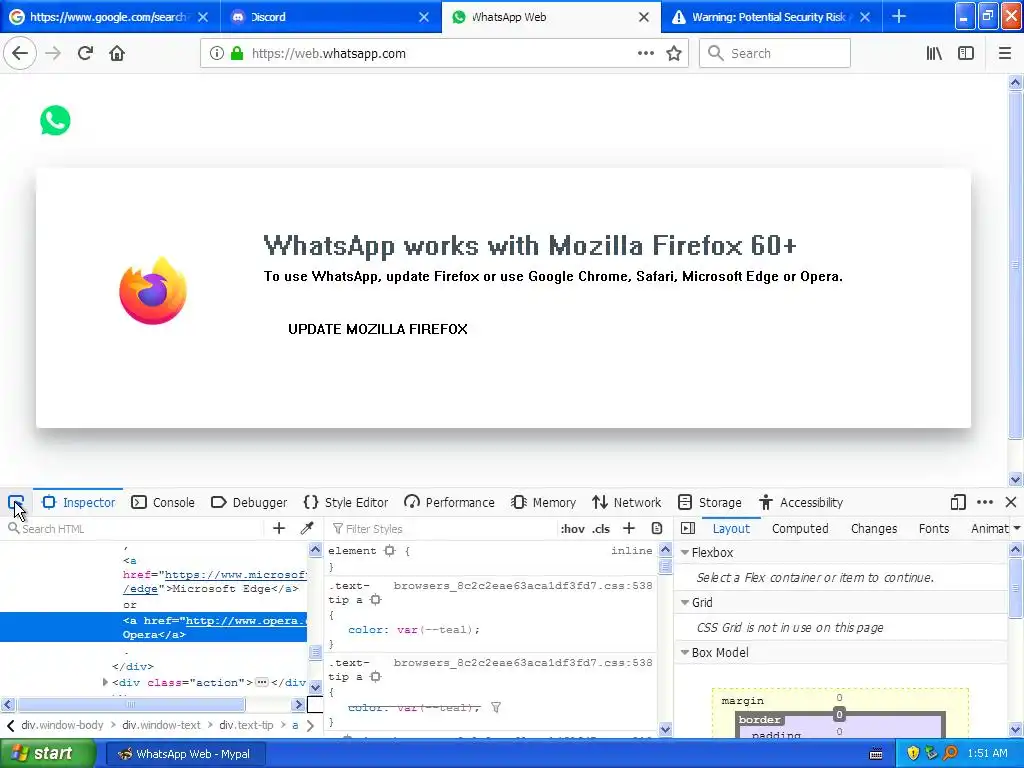Expand the div class action node
The image size is (1024, 768).
pos(105,682)
